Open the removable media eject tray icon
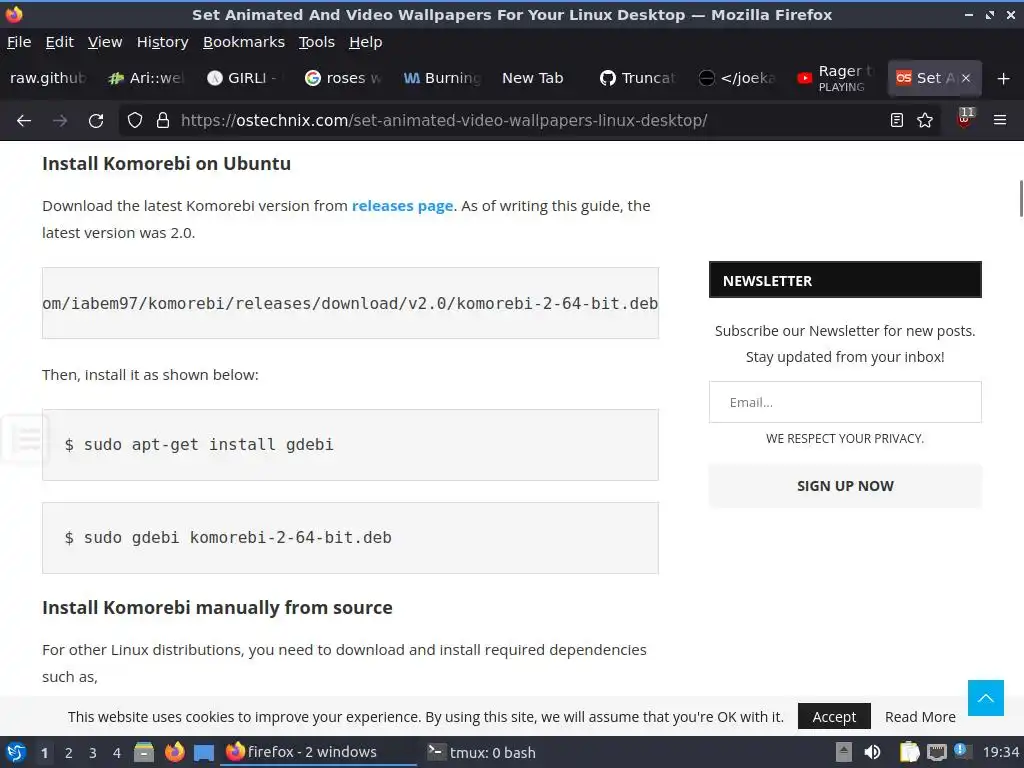 [844, 752]
